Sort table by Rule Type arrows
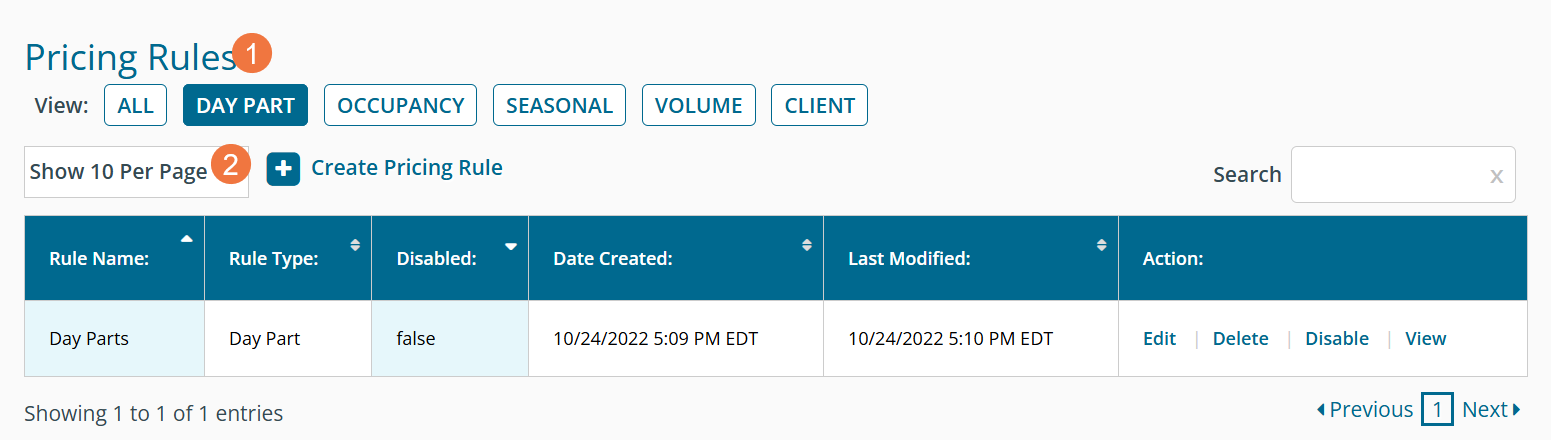Image resolution: width=1551 pixels, height=440 pixels. pos(354,244)
